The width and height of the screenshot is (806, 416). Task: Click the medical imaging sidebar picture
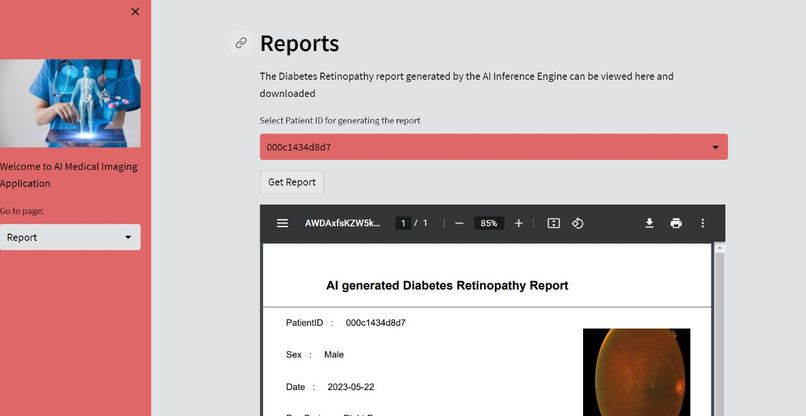(x=70, y=103)
